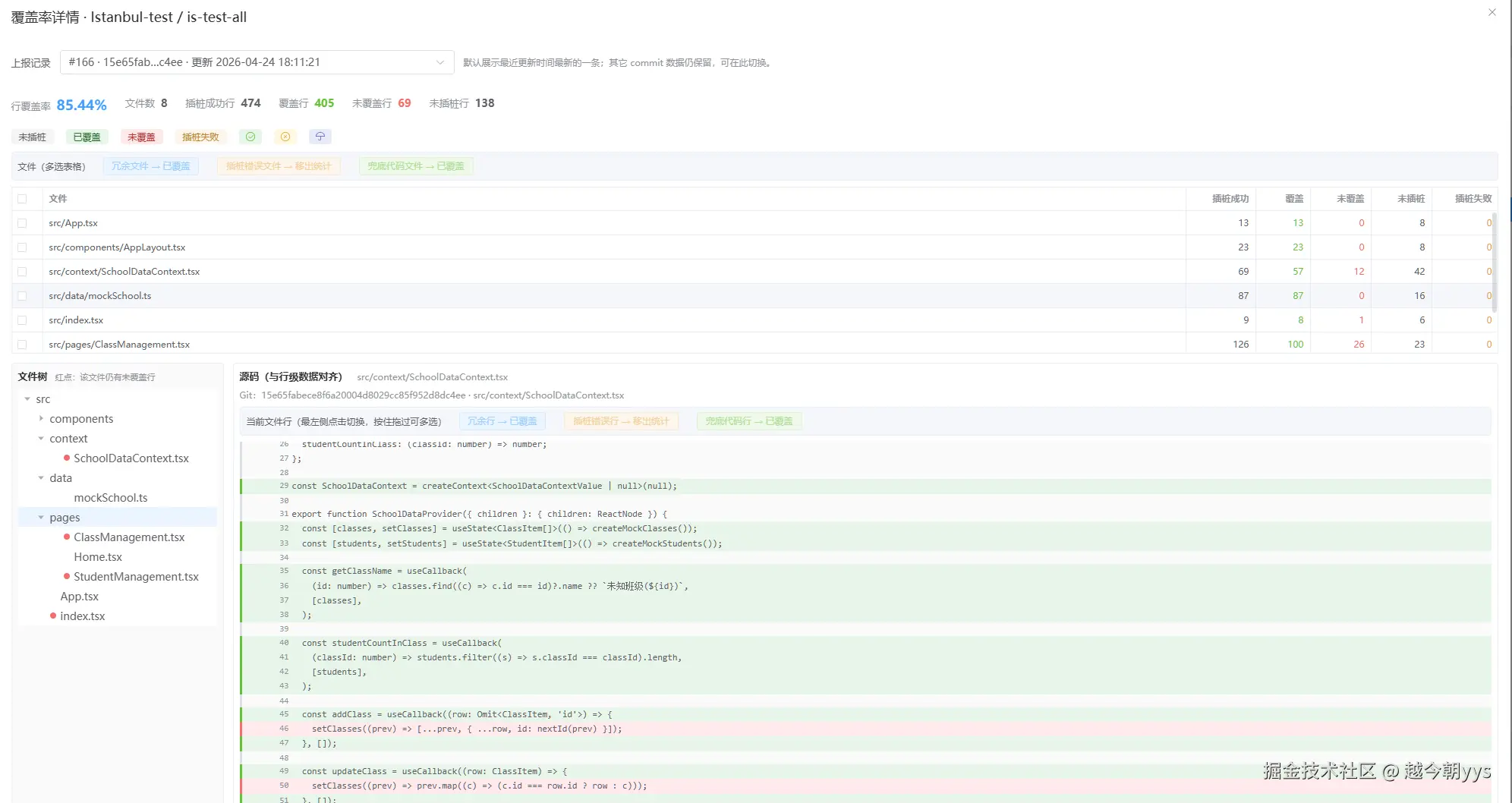
Task: Toggle line 40 studentCountInClass useCallback source row
Action: pyautogui.click(x=865, y=643)
